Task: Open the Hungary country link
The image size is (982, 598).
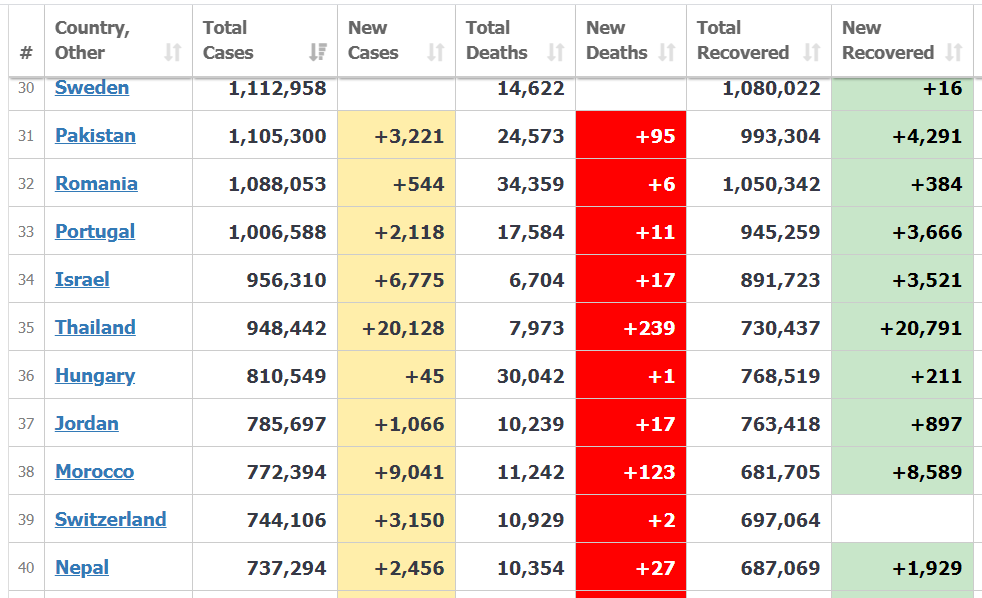Action: coord(95,376)
